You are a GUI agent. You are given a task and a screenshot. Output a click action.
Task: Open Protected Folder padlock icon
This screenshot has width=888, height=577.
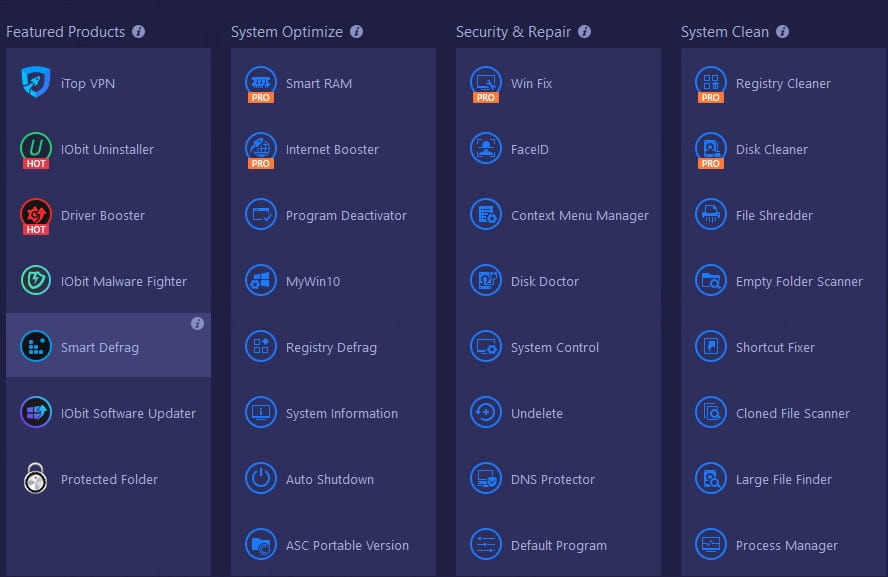point(35,478)
